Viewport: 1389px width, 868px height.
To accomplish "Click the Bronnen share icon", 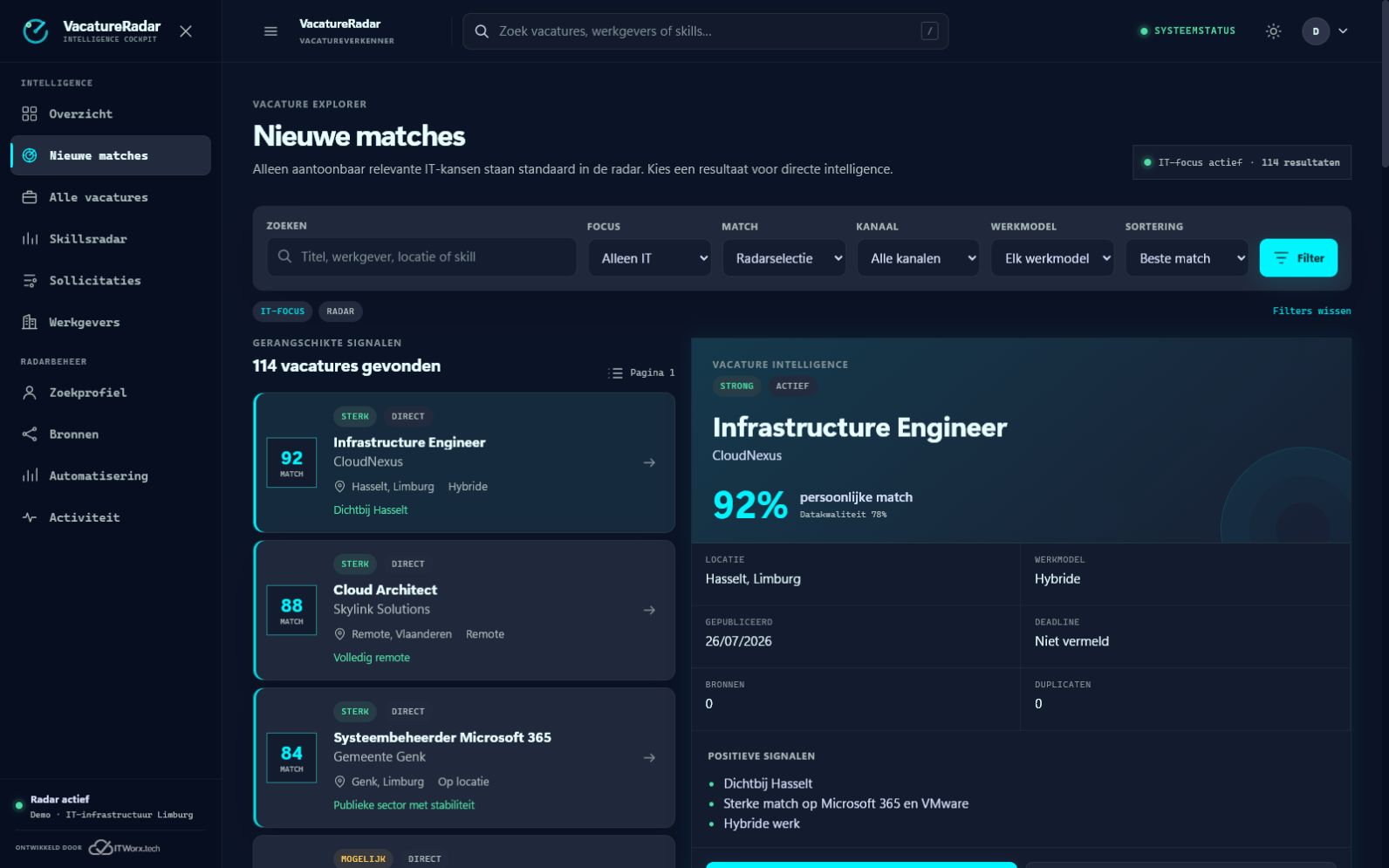I will pos(30,434).
